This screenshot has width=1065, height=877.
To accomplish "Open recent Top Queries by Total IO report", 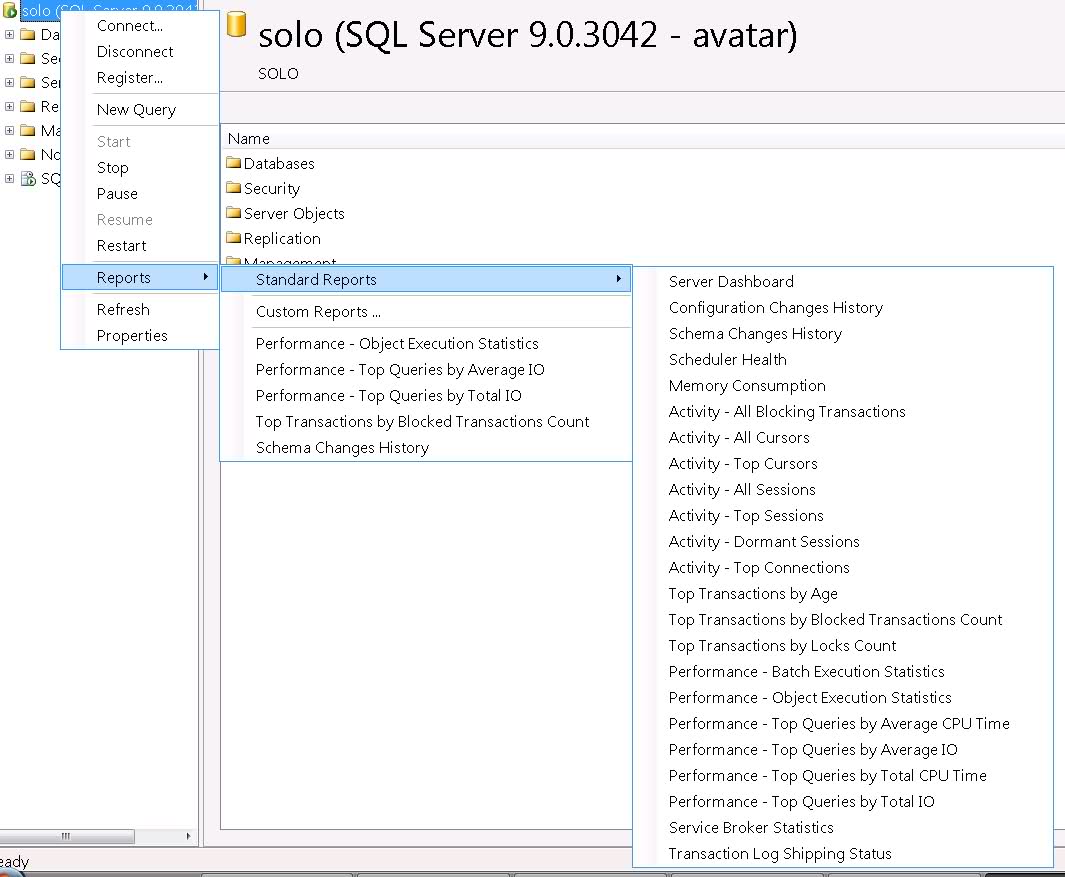I will point(389,395).
